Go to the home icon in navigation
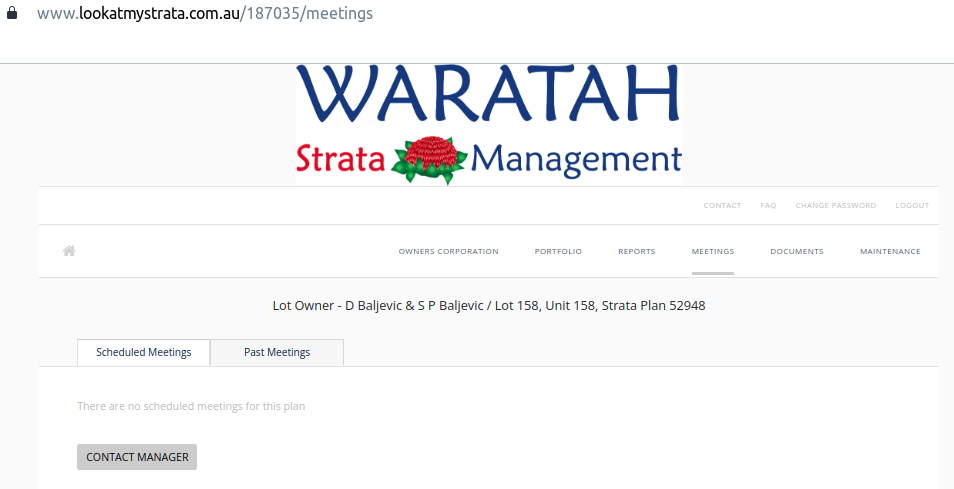This screenshot has height=489, width=954. coord(69,251)
